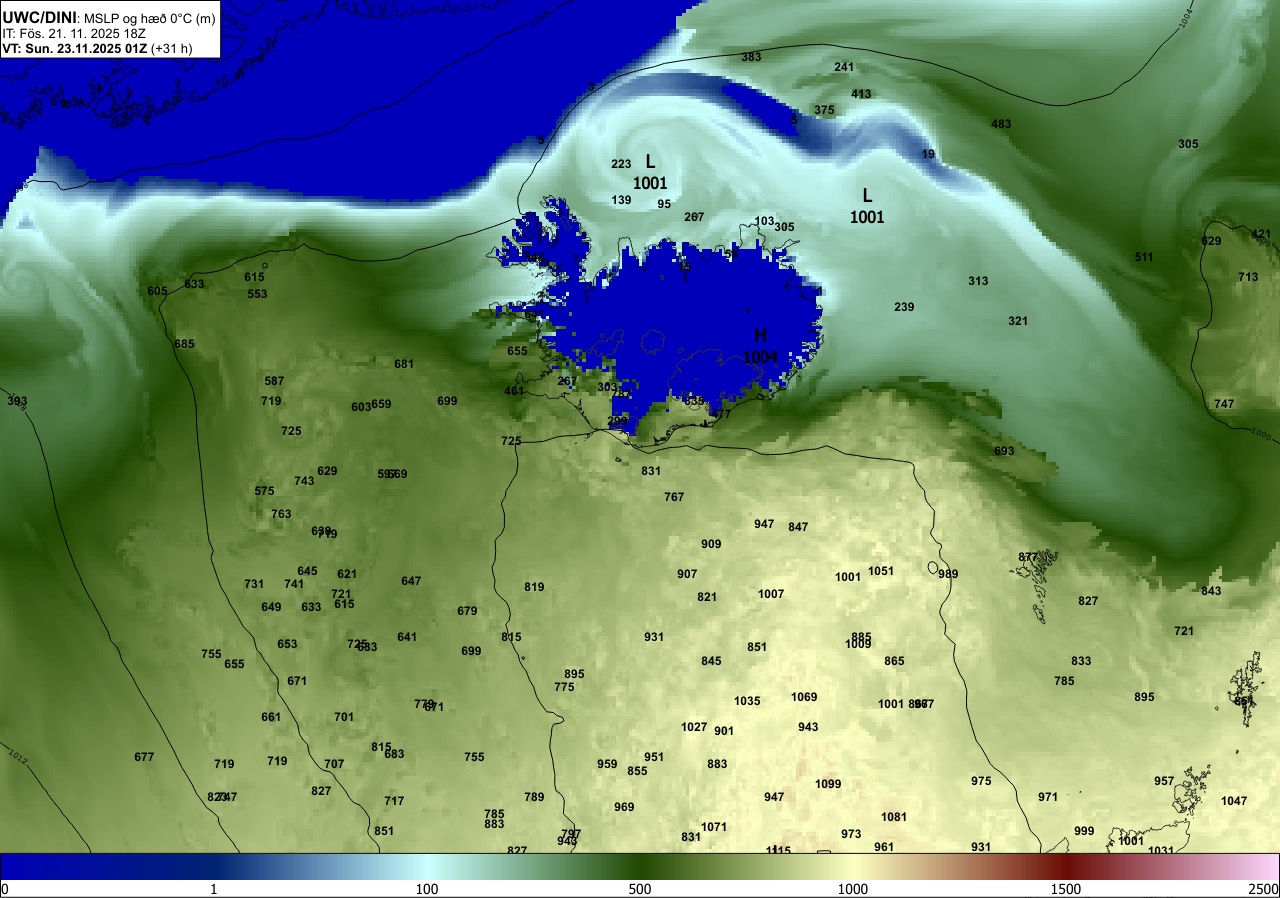Click the map value '693'

(x=1004, y=451)
